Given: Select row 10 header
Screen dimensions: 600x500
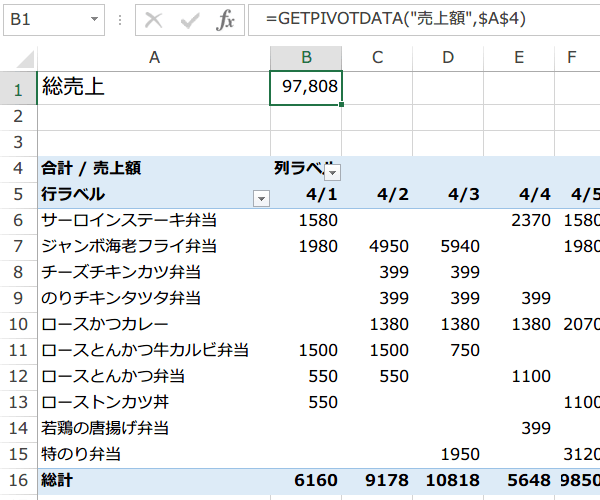Looking at the screenshot, I should tap(18, 325).
